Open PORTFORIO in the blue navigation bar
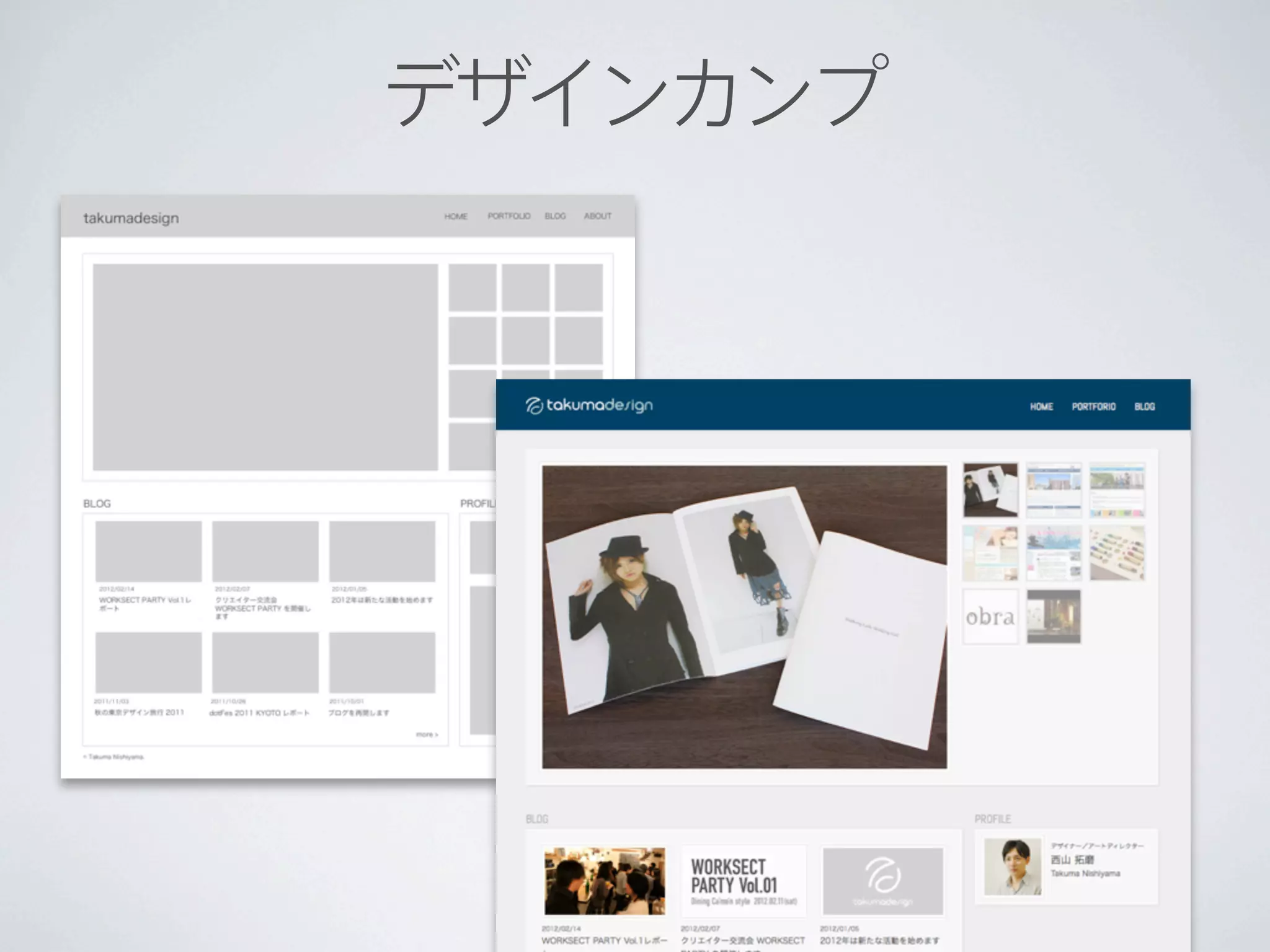This screenshot has height=952, width=1270. point(1093,407)
